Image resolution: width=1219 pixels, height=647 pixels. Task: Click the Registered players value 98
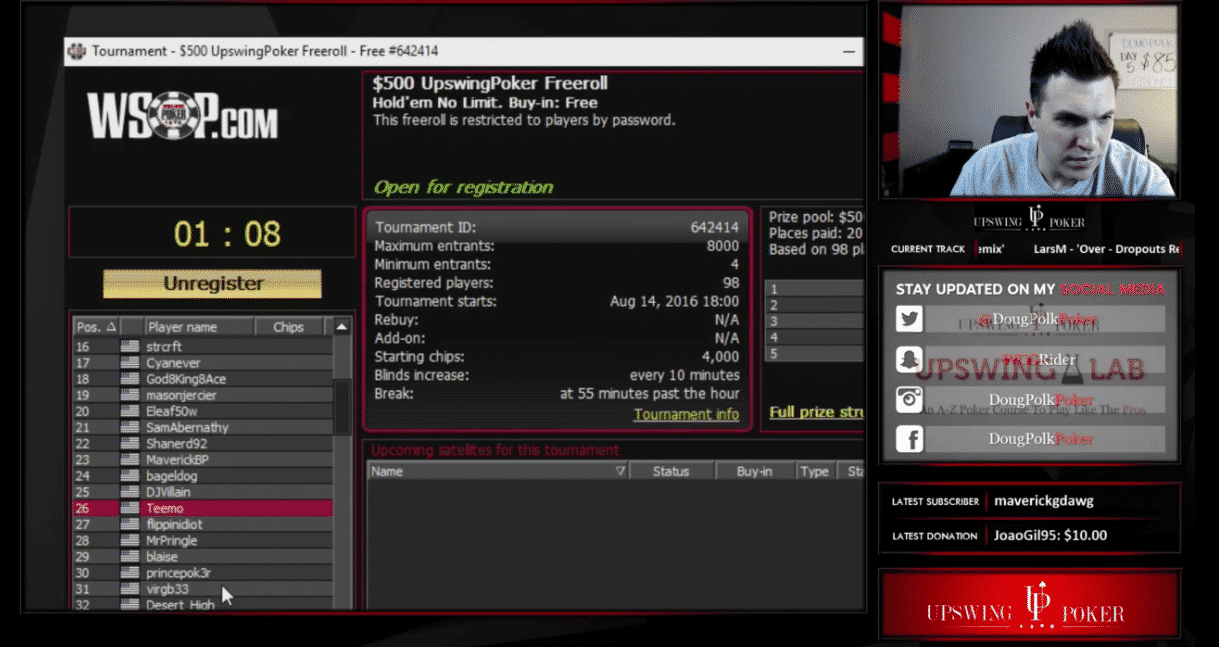click(731, 283)
